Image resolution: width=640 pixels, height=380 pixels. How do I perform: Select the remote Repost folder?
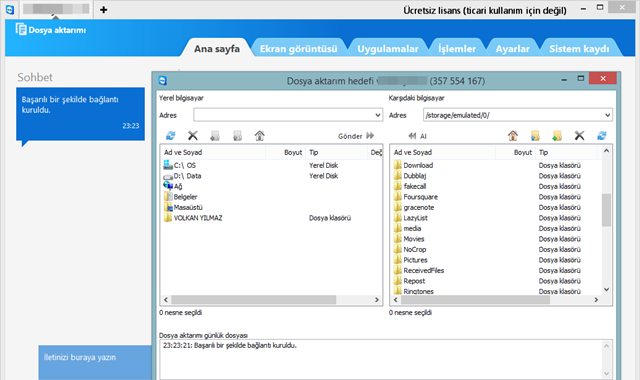tap(409, 281)
